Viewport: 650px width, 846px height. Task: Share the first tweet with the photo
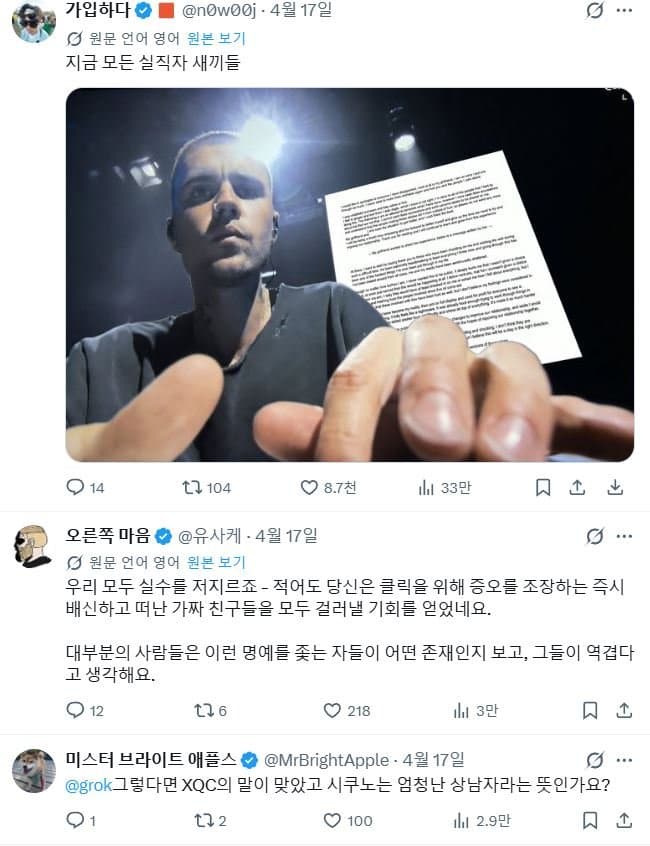(577, 488)
